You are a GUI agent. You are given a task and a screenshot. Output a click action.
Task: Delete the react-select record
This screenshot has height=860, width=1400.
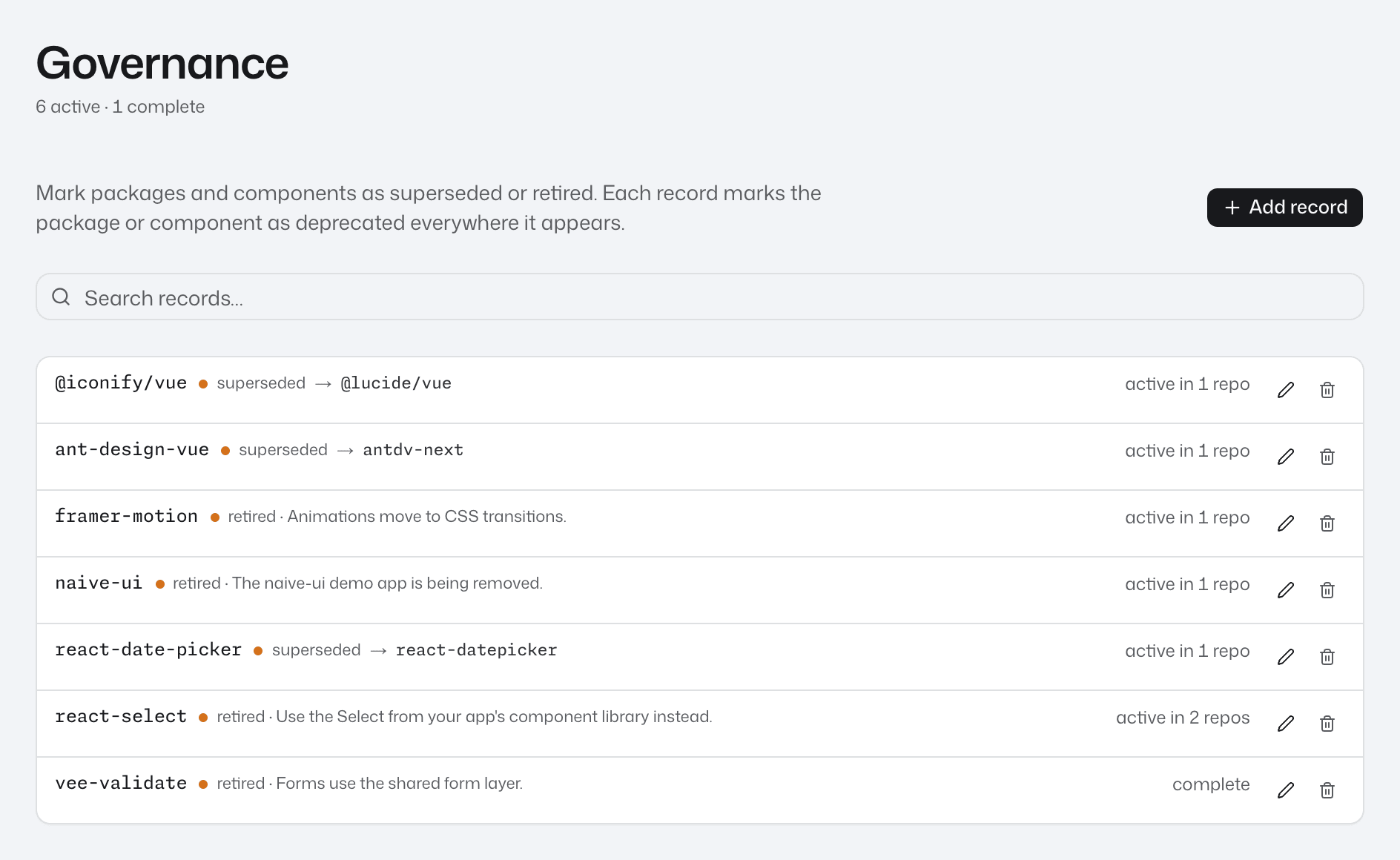1327,724
